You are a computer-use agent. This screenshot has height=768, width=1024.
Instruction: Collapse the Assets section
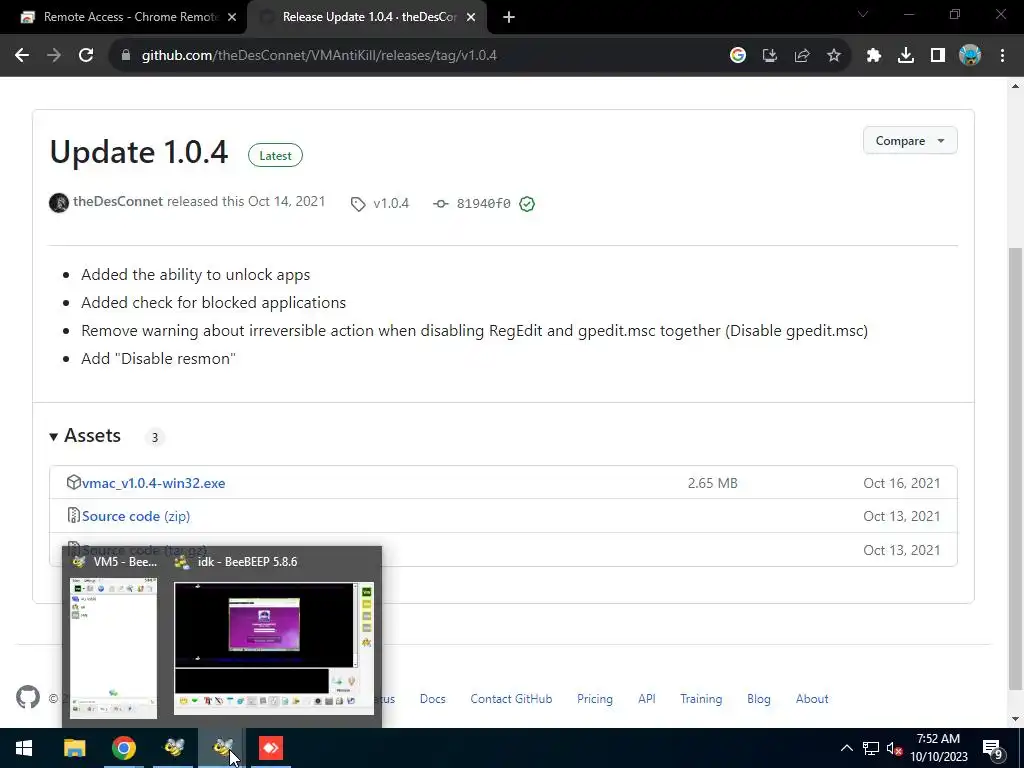86,436
